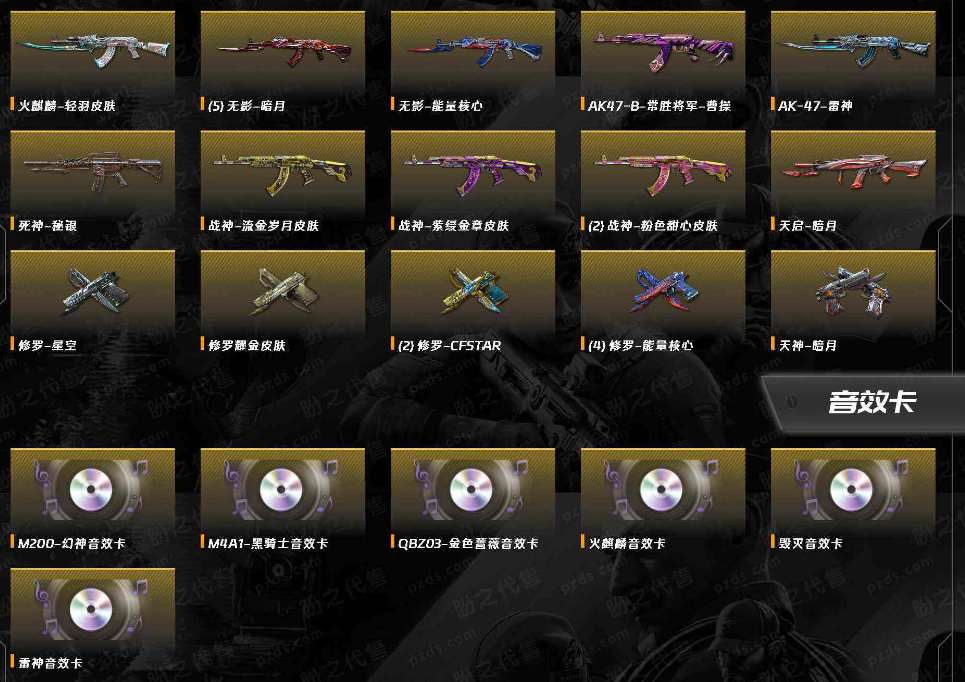Image resolution: width=965 pixels, height=682 pixels.
Task: Select the 火麒麟-轻羽皮肤 rifle icon
Action: tap(93, 52)
